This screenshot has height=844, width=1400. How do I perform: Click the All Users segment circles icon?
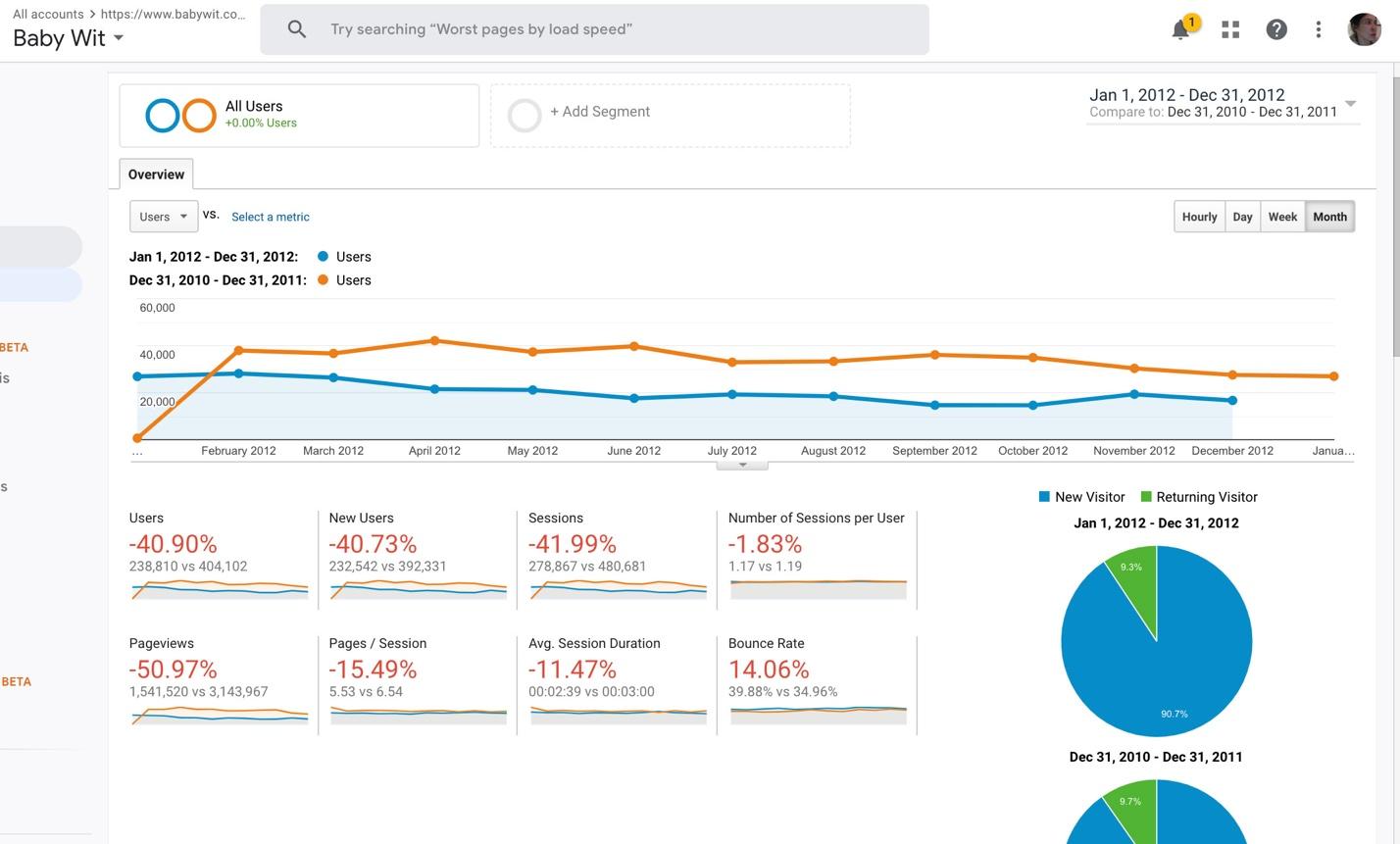pyautogui.click(x=180, y=116)
